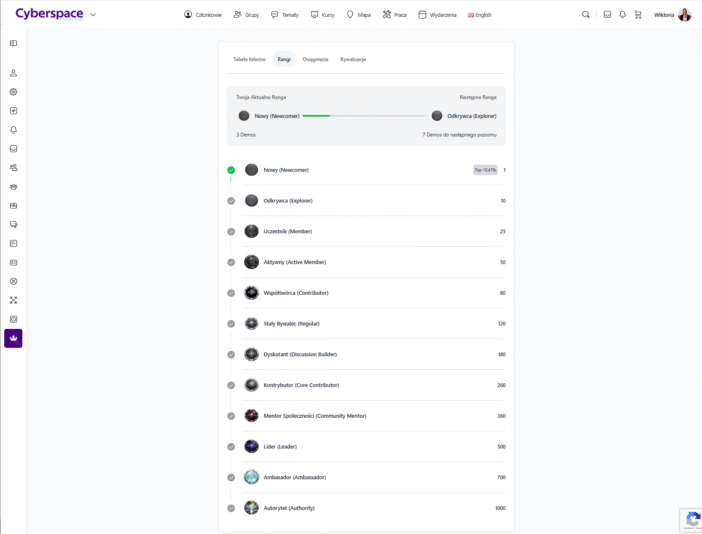Expand the dropdown arrow next to Cyberspace logo
Viewport: 702px width, 534px height.
(93, 15)
